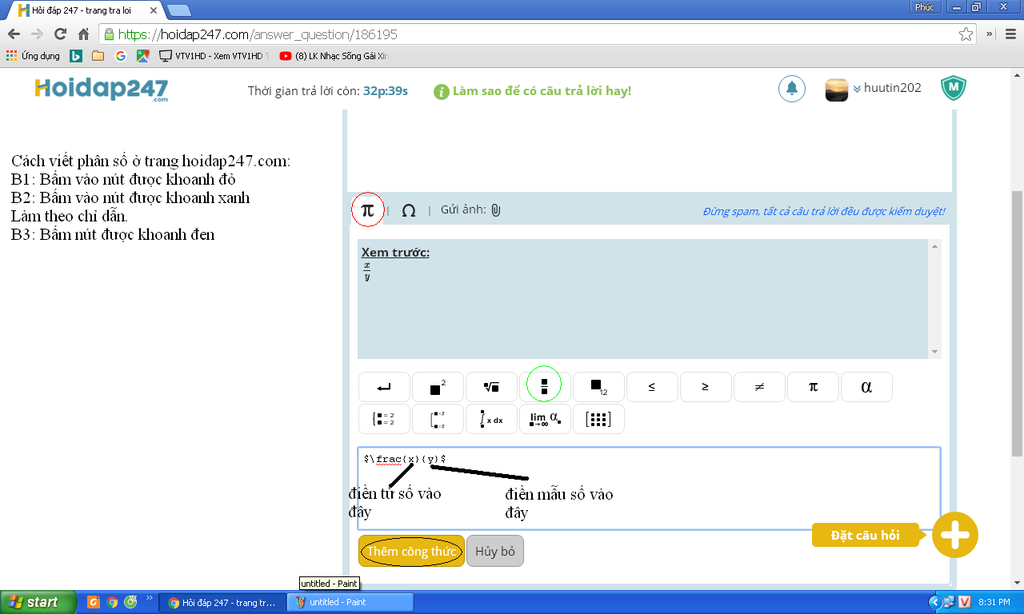Click the address bar URL
Screen dimensions: 1024x614
(x=258, y=34)
